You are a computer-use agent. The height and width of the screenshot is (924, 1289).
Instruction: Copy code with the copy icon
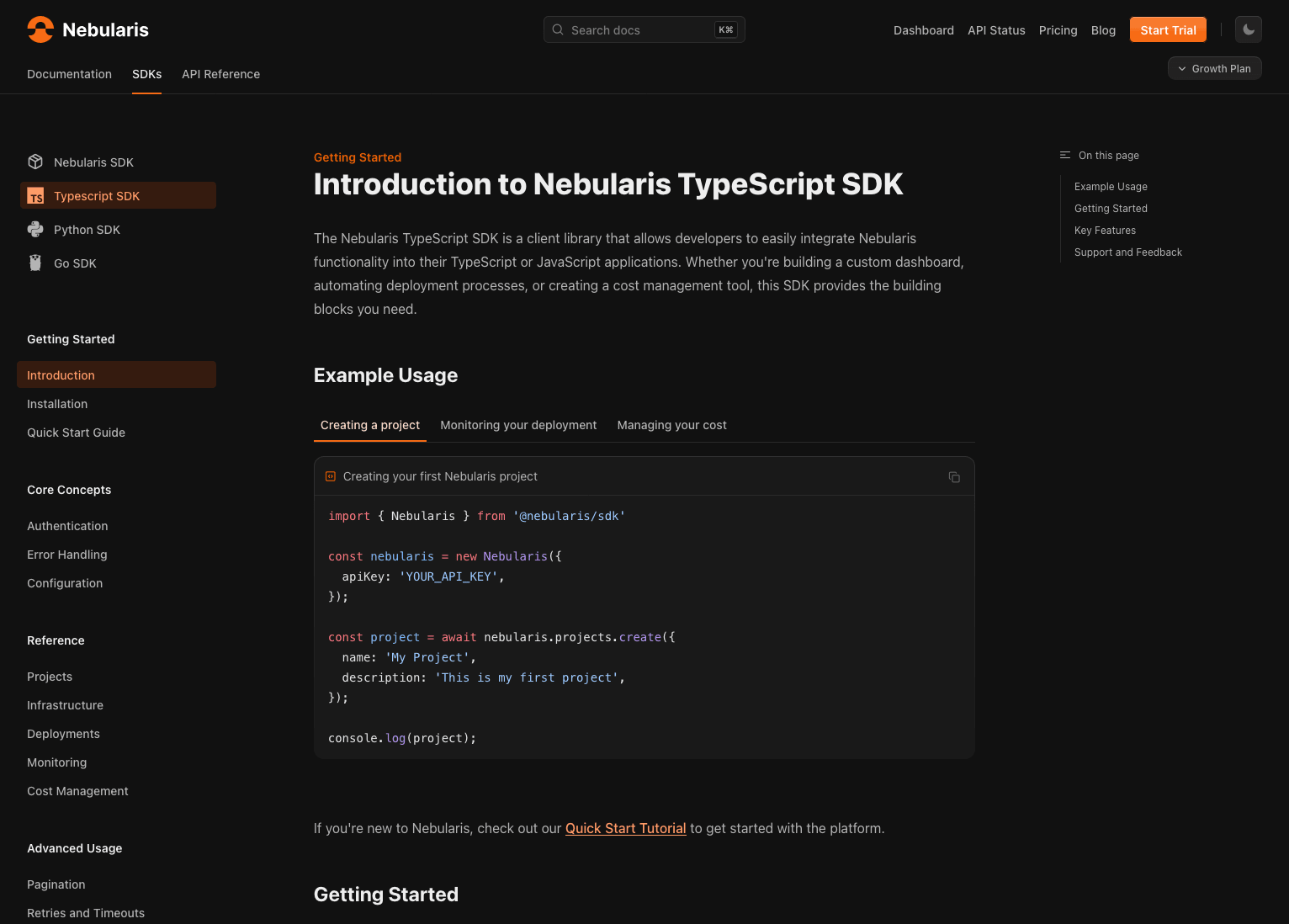point(954,477)
